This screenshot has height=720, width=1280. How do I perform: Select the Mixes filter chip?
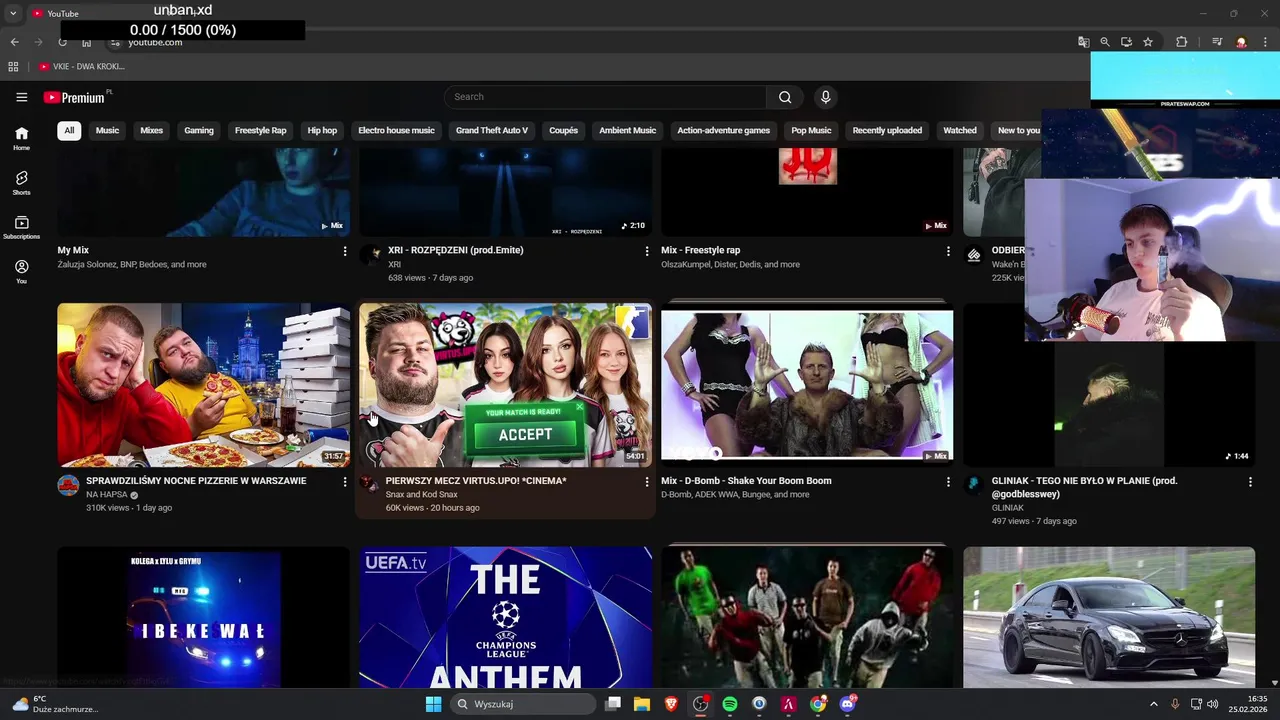coord(151,130)
